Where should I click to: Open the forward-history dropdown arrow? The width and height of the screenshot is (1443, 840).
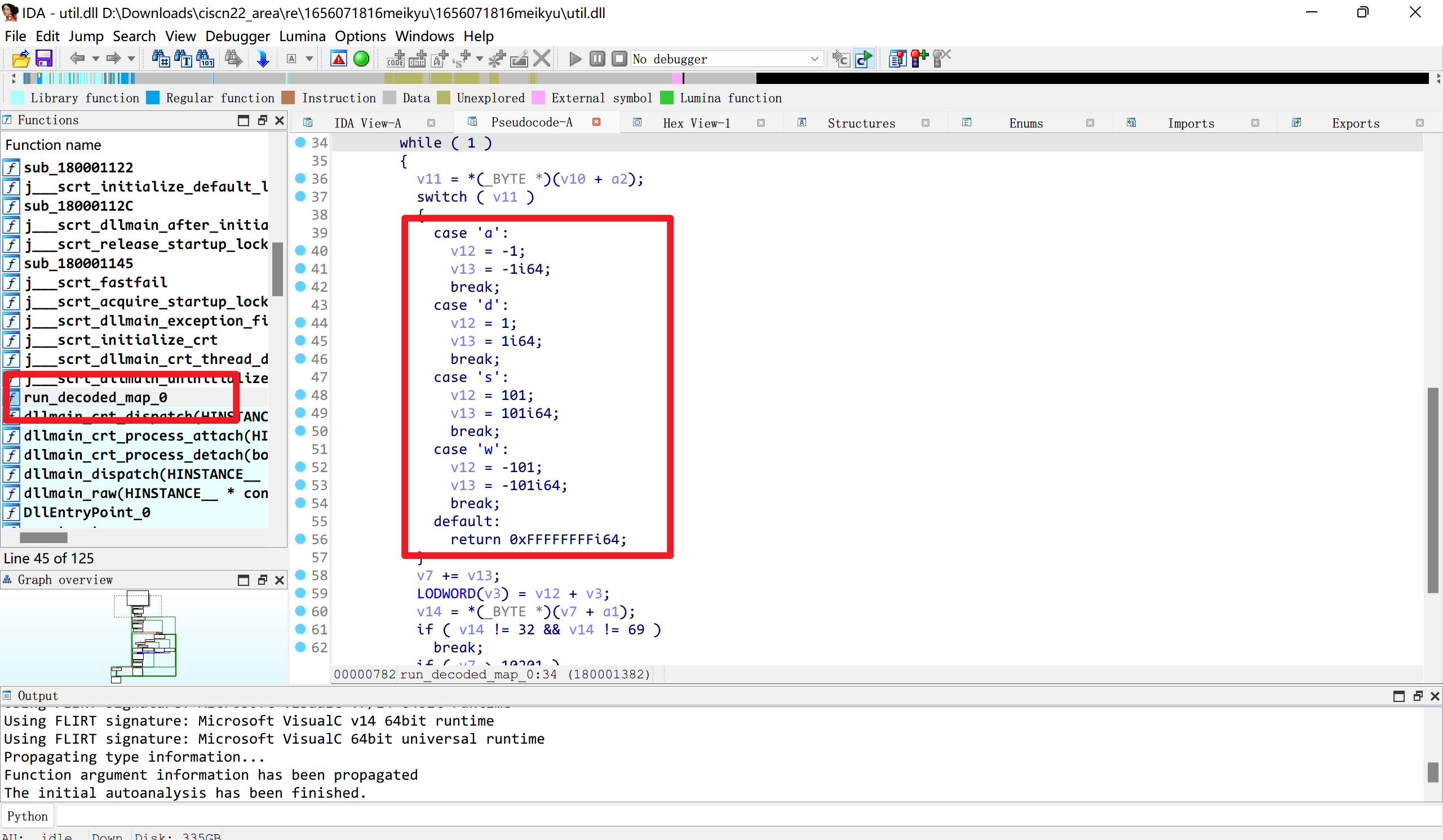click(x=131, y=59)
